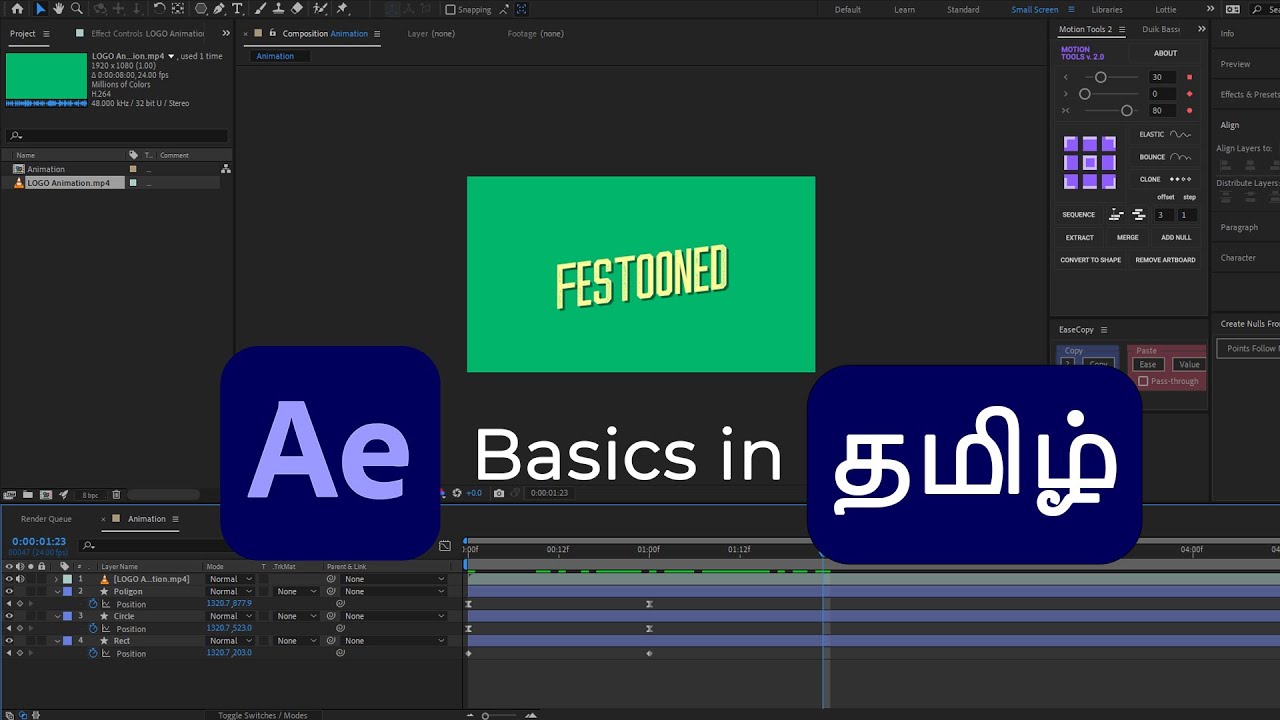The width and height of the screenshot is (1280, 720).
Task: Open TrkMat dropdown for Circle layer
Action: pyautogui.click(x=297, y=616)
